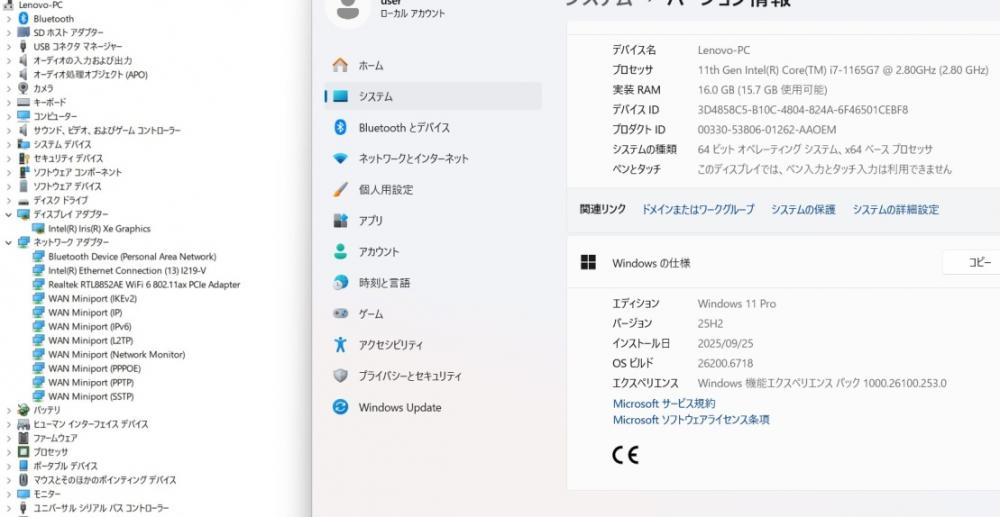Expand the ヒューマン インターフェイス デバイス node

click(8, 424)
